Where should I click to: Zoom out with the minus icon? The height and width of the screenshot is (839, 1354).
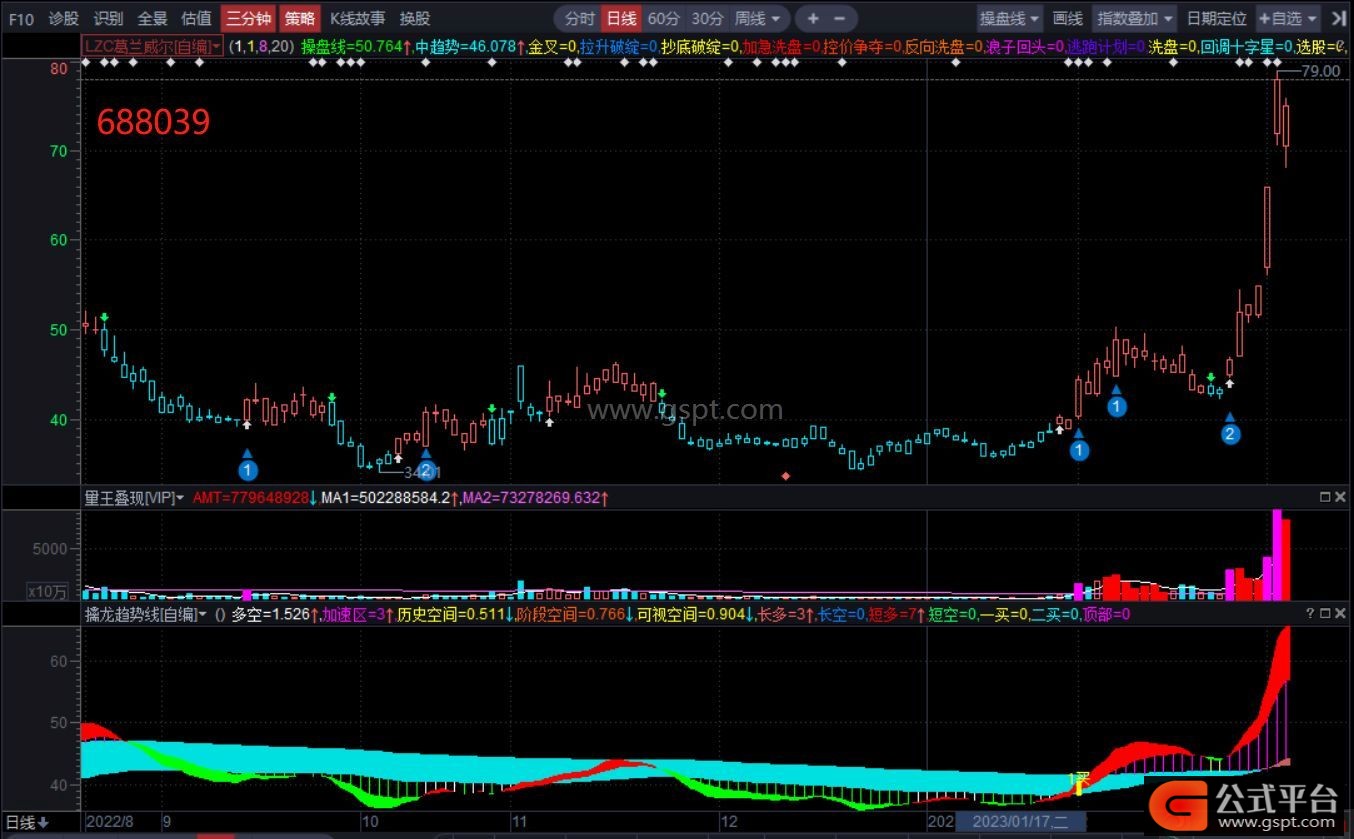coord(839,18)
